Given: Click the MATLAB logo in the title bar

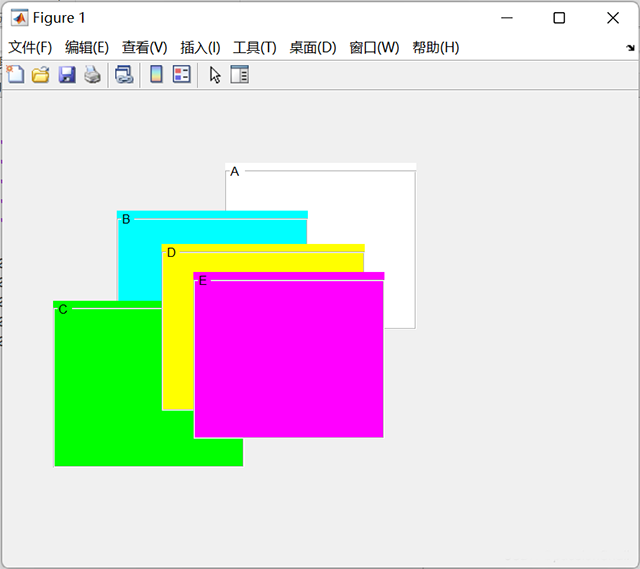Looking at the screenshot, I should point(20,18).
